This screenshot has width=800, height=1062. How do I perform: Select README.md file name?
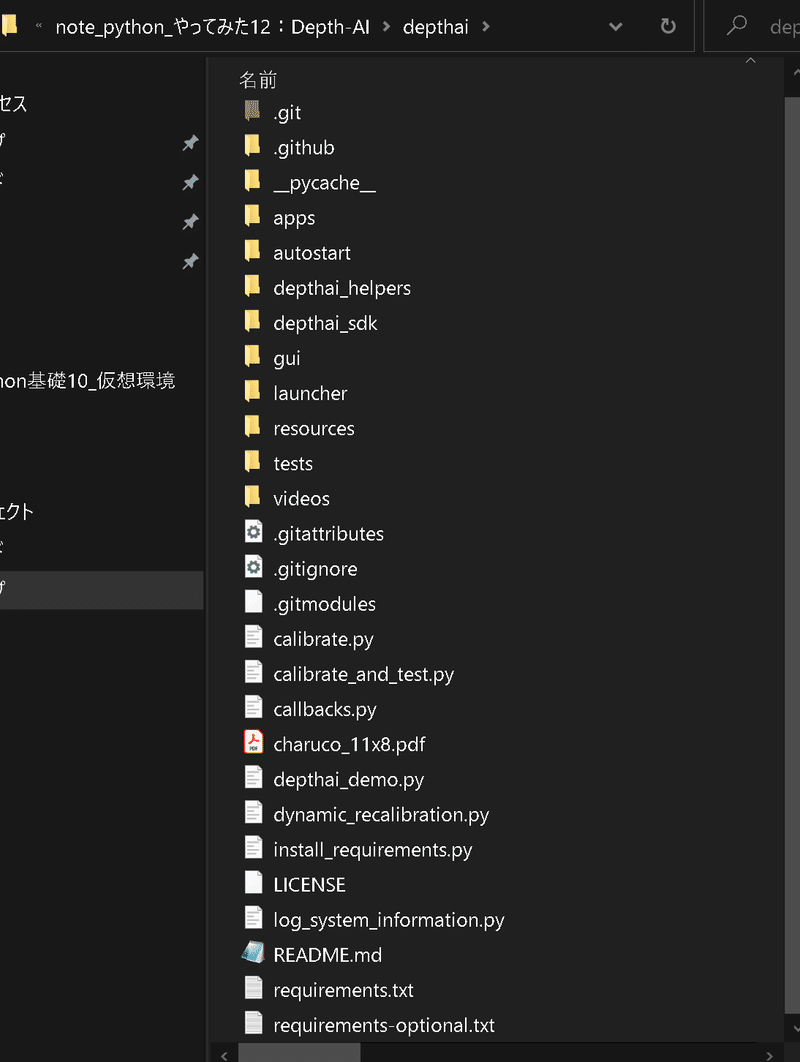tap(328, 955)
